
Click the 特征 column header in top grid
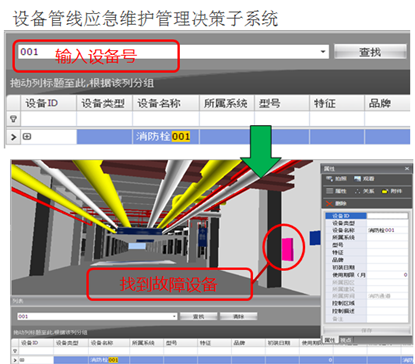click(337, 103)
